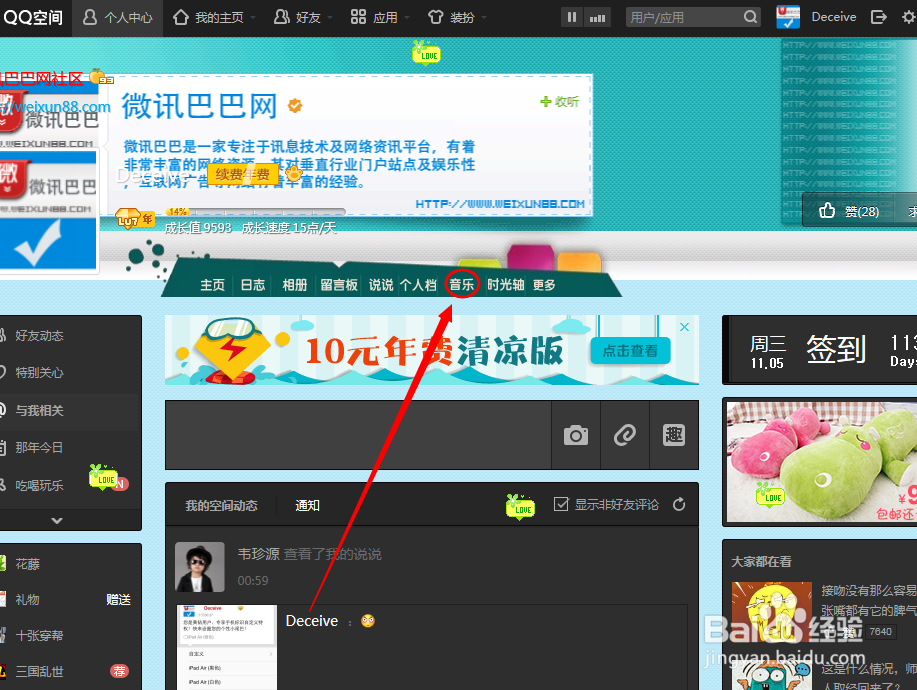Open the settings gear icon

[x=909, y=17]
